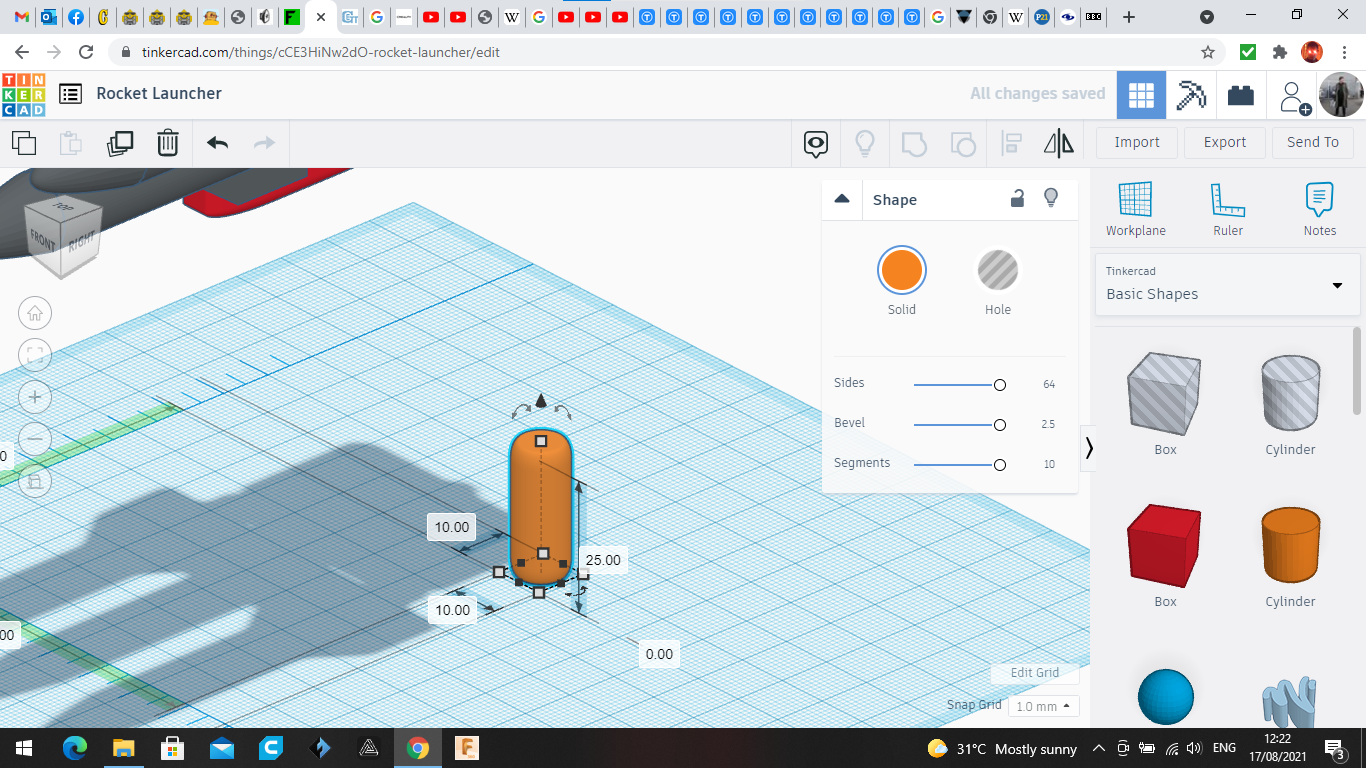
Task: Undo the last action
Action: [217, 143]
